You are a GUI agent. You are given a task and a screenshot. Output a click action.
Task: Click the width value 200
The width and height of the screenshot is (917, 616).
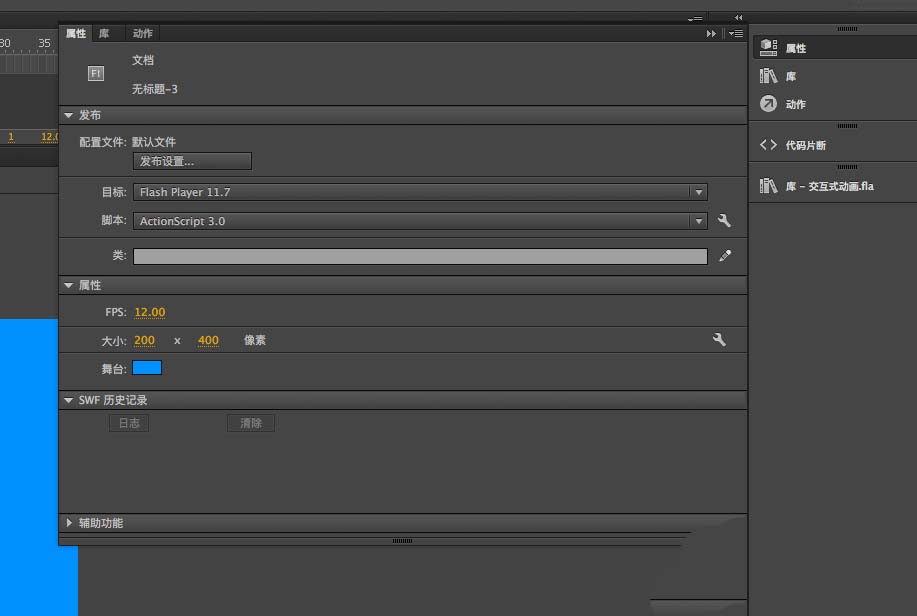144,340
